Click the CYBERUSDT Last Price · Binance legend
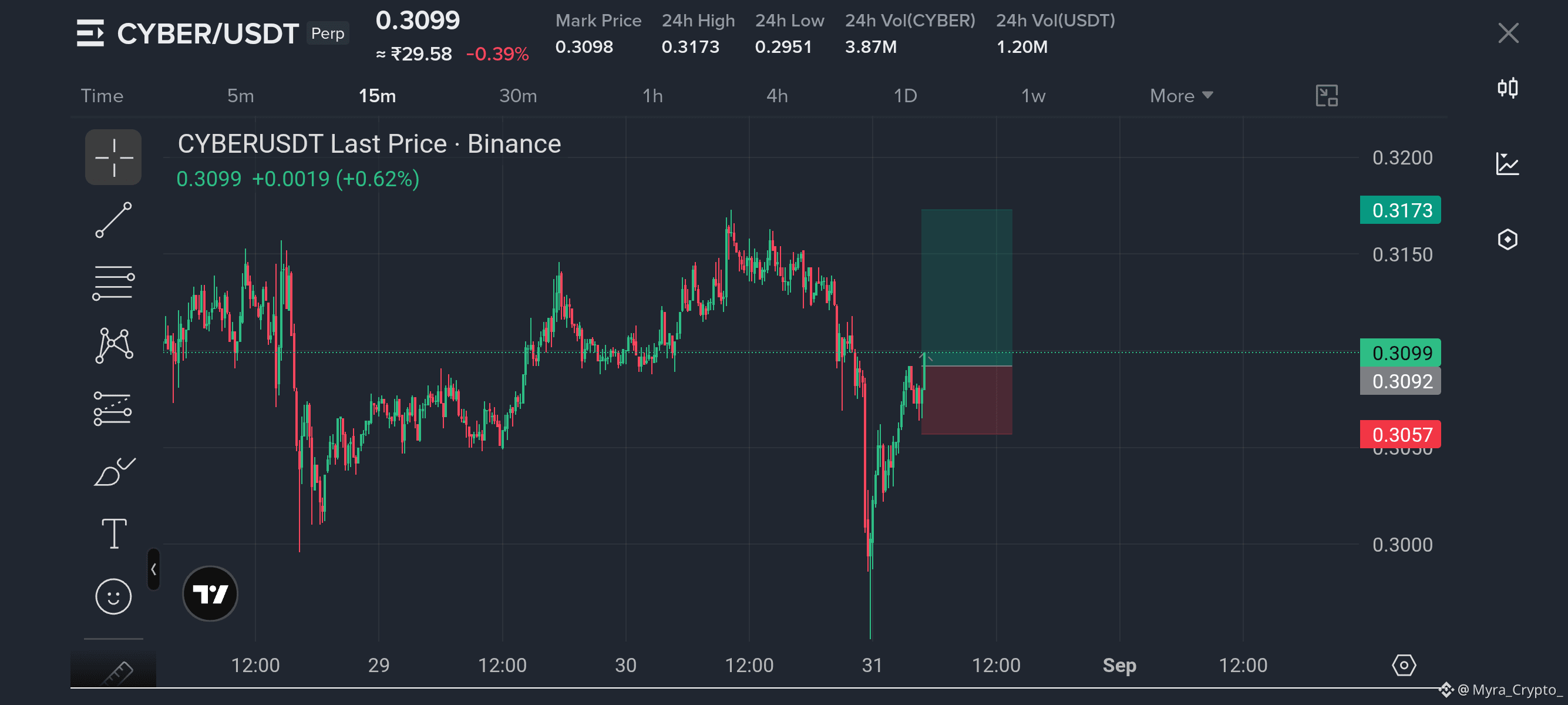 click(x=369, y=144)
